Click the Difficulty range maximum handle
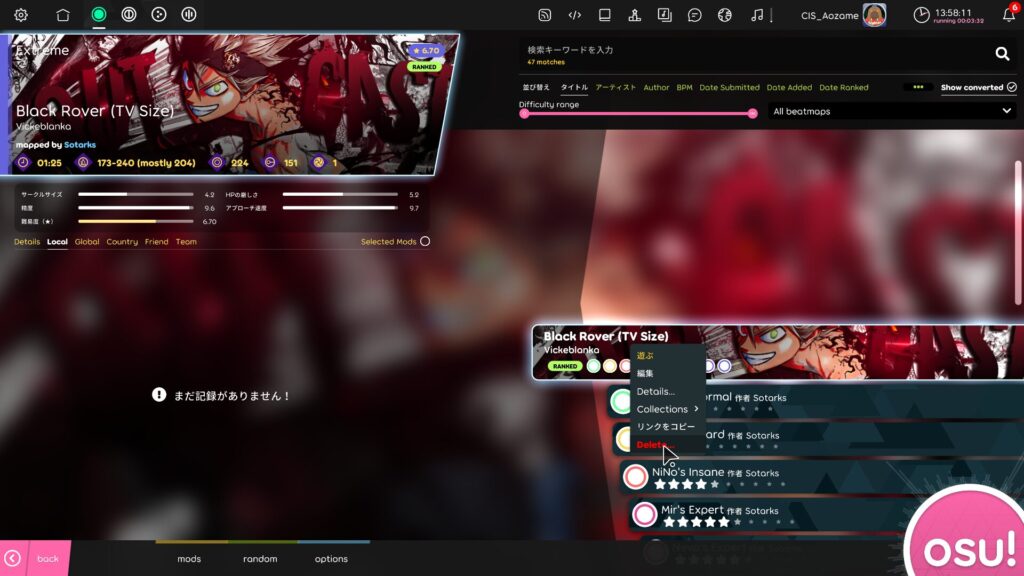 pyautogui.click(x=752, y=114)
